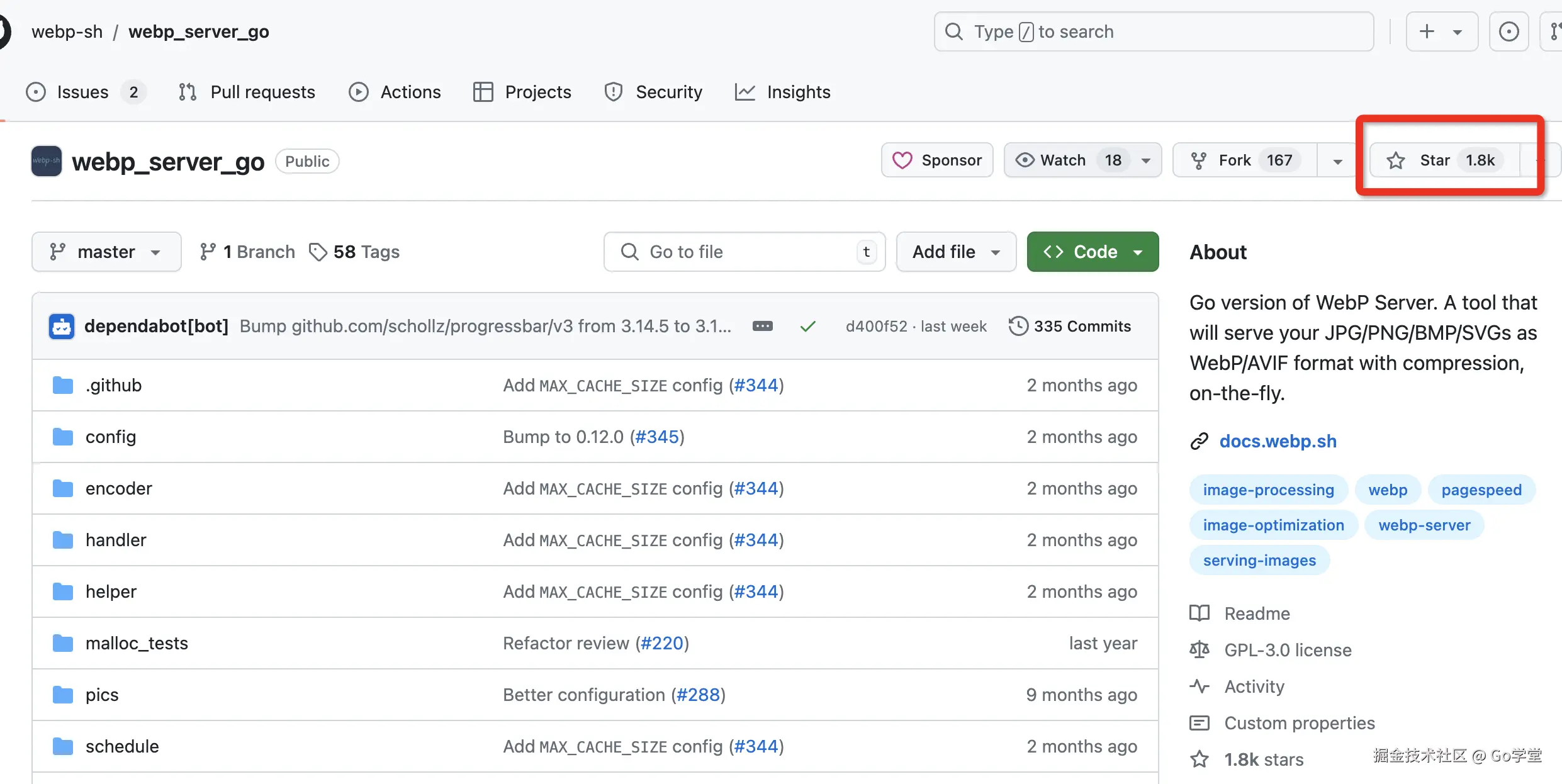Click the webp_server_go repository avatar

47,161
